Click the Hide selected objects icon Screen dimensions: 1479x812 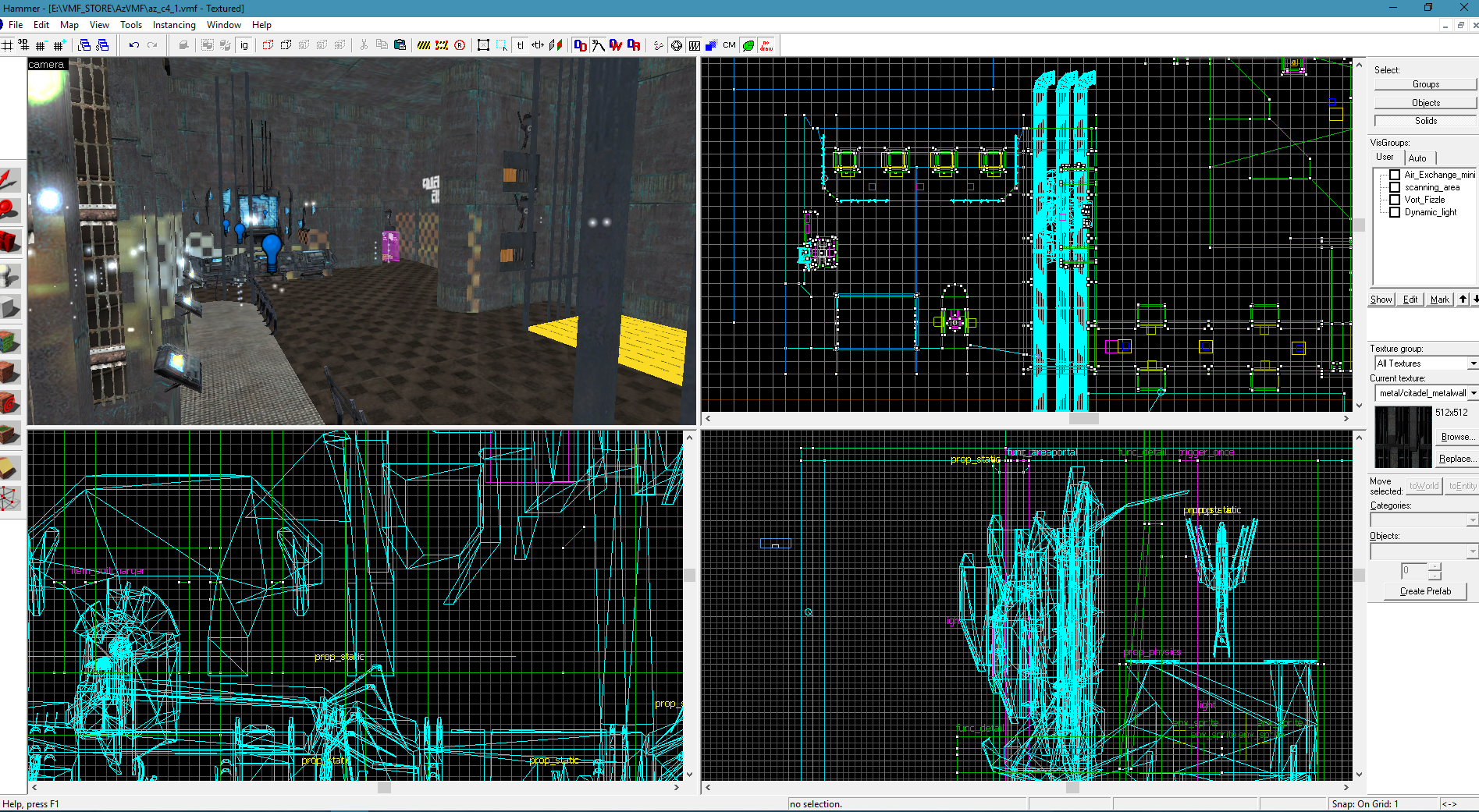coord(268,45)
